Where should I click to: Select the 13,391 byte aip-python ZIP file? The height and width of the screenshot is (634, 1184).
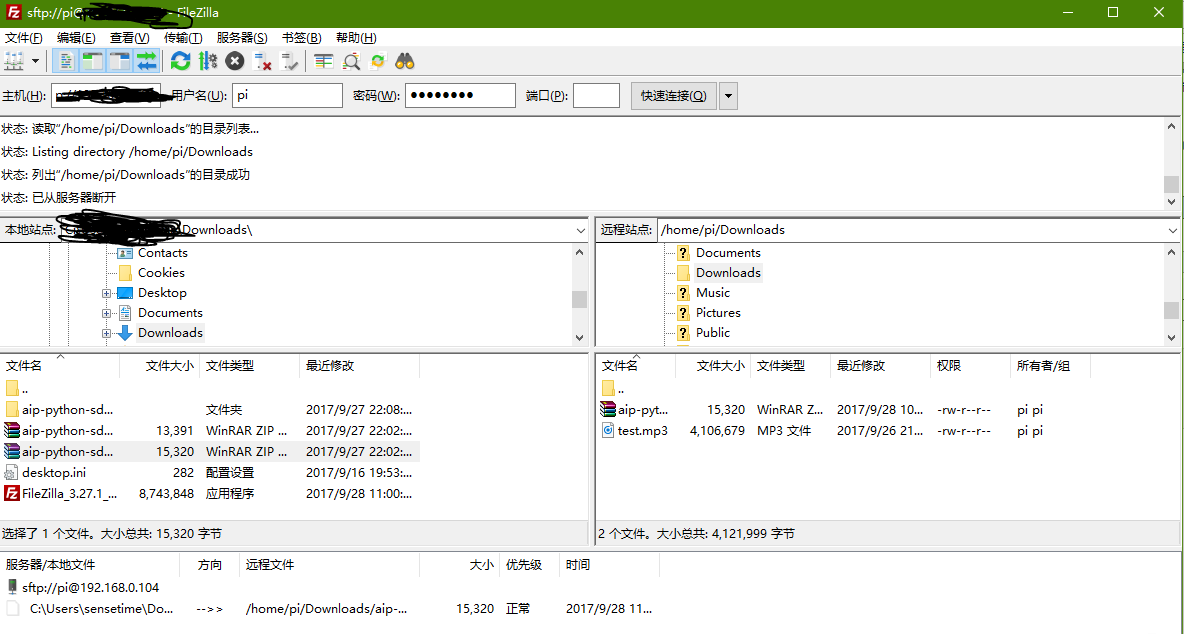click(210, 431)
